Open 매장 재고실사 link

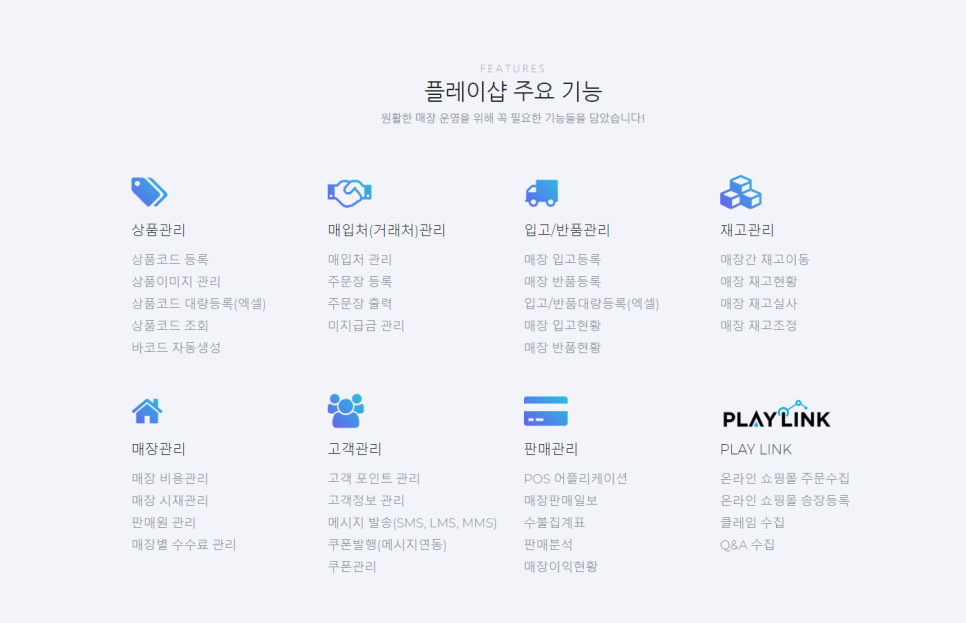click(758, 303)
